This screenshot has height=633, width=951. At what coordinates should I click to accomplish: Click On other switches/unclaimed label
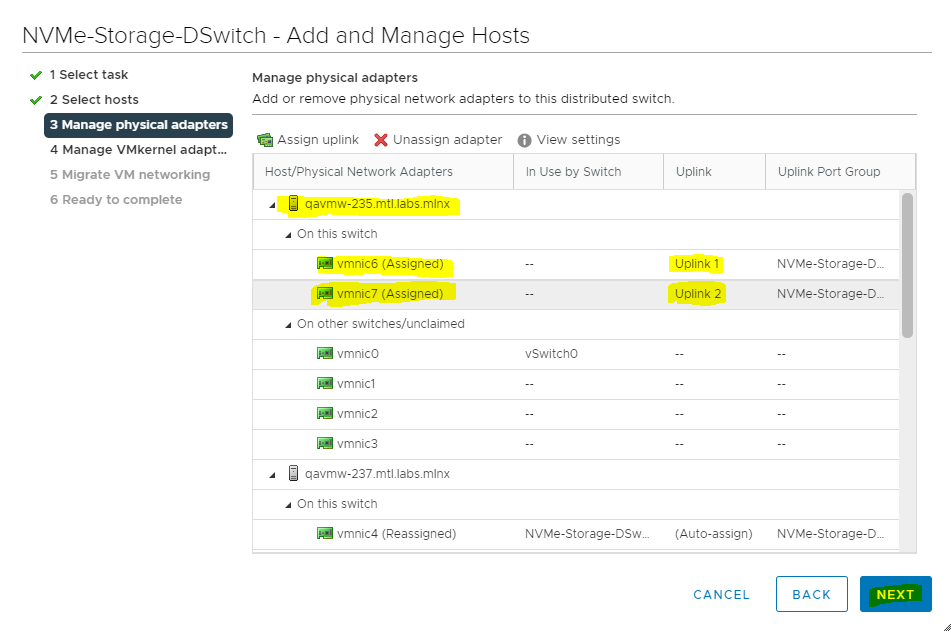point(380,324)
